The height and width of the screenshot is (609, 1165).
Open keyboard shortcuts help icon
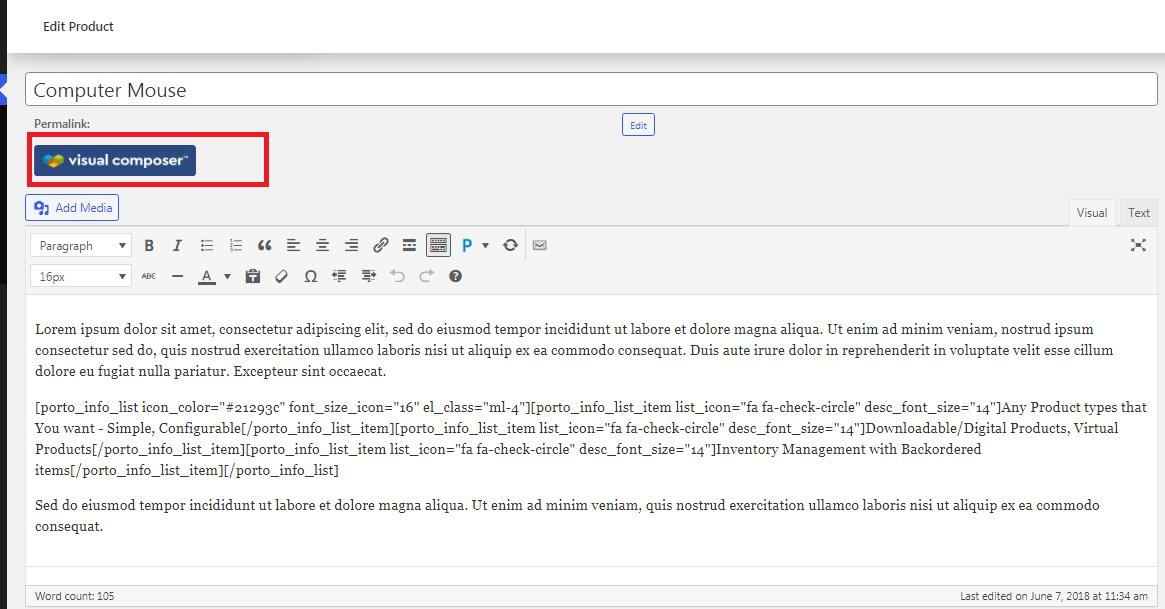[x=455, y=276]
